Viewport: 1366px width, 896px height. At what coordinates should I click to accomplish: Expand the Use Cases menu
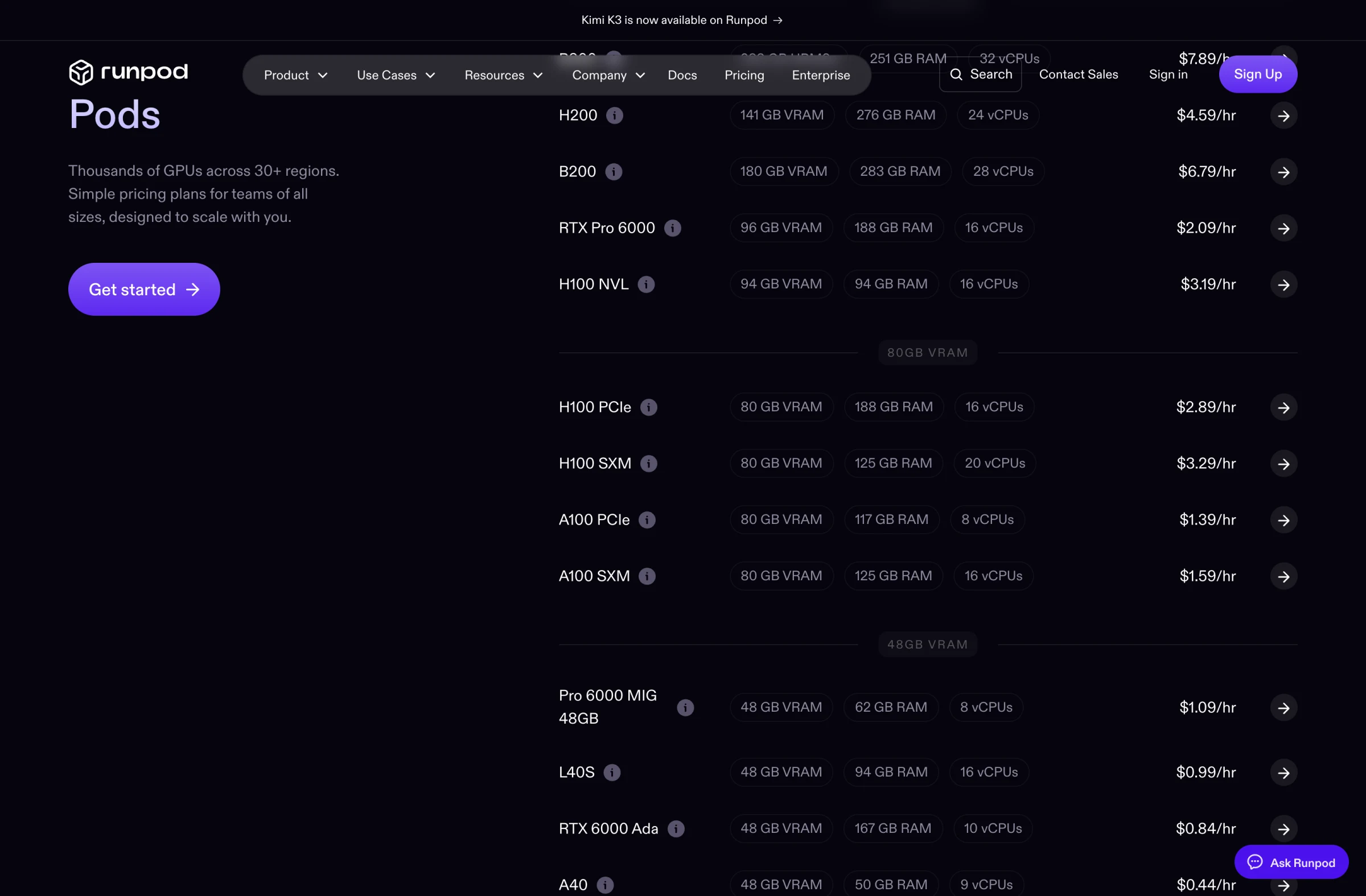[x=396, y=75]
